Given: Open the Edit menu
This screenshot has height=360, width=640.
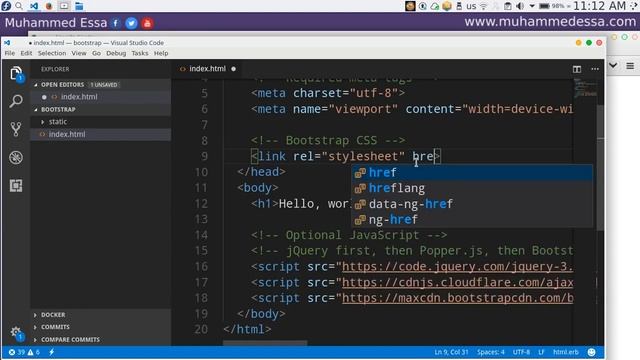Looking at the screenshot, I should click(x=26, y=53).
